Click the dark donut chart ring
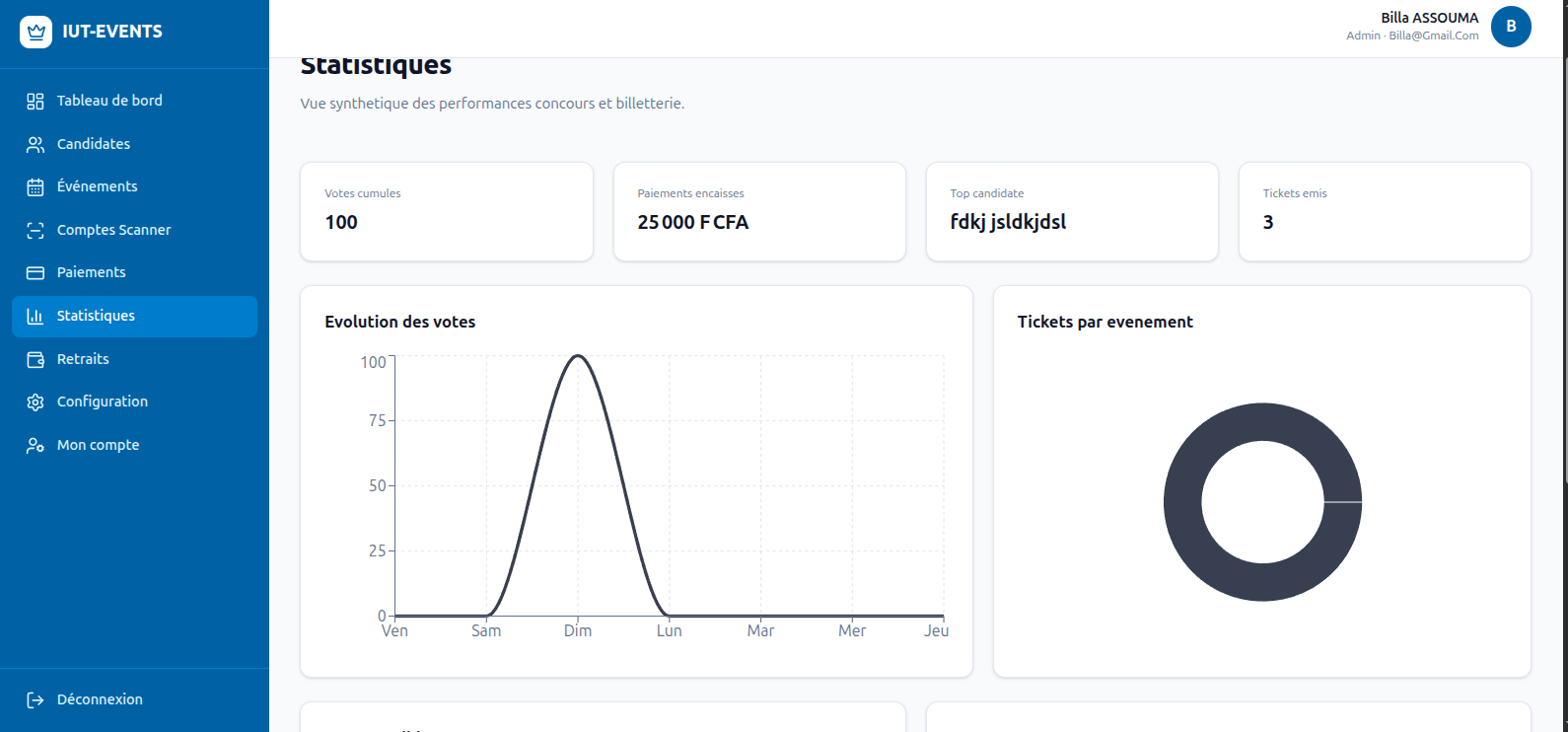 coord(1183,502)
